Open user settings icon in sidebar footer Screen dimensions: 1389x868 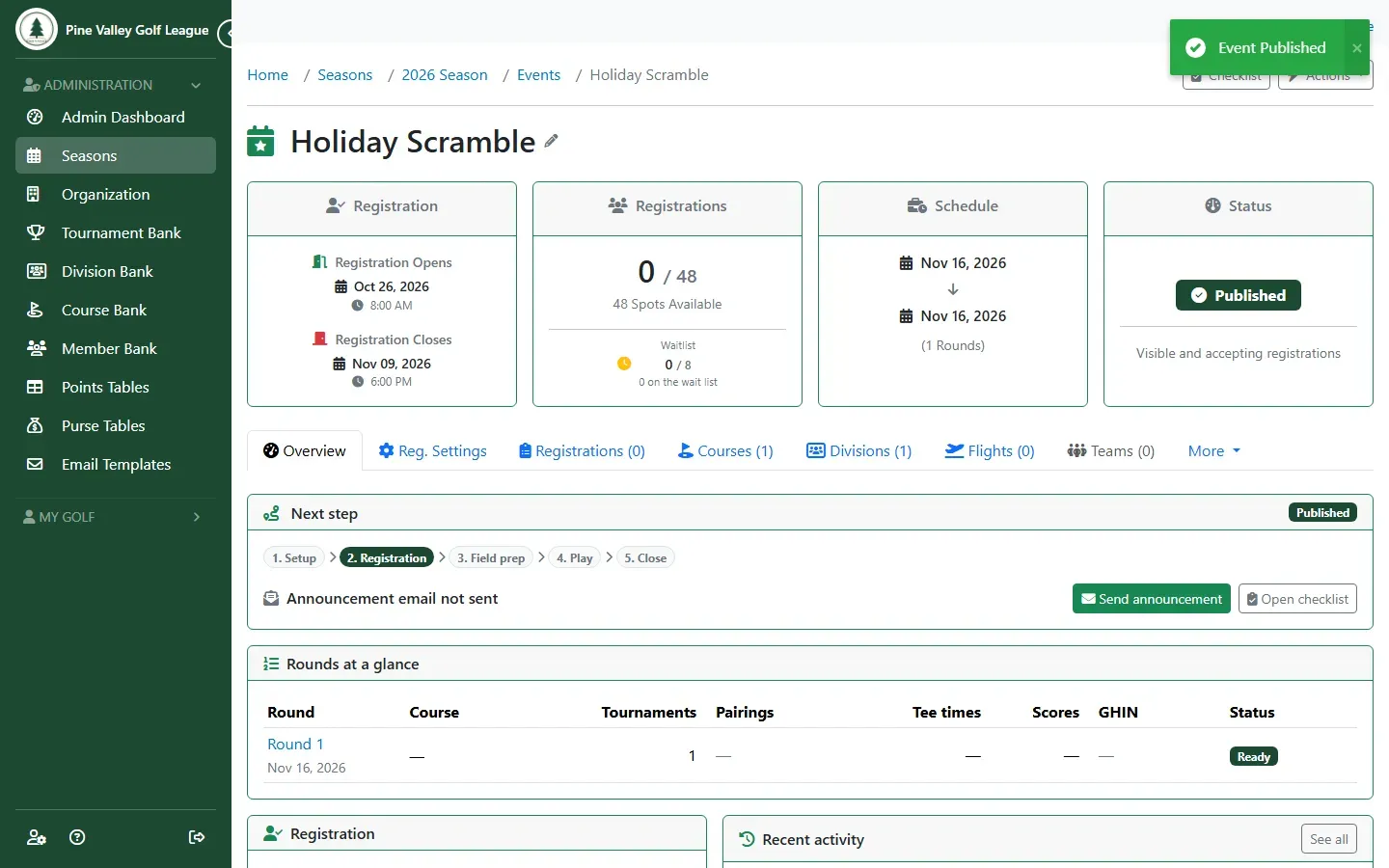pyautogui.click(x=37, y=837)
